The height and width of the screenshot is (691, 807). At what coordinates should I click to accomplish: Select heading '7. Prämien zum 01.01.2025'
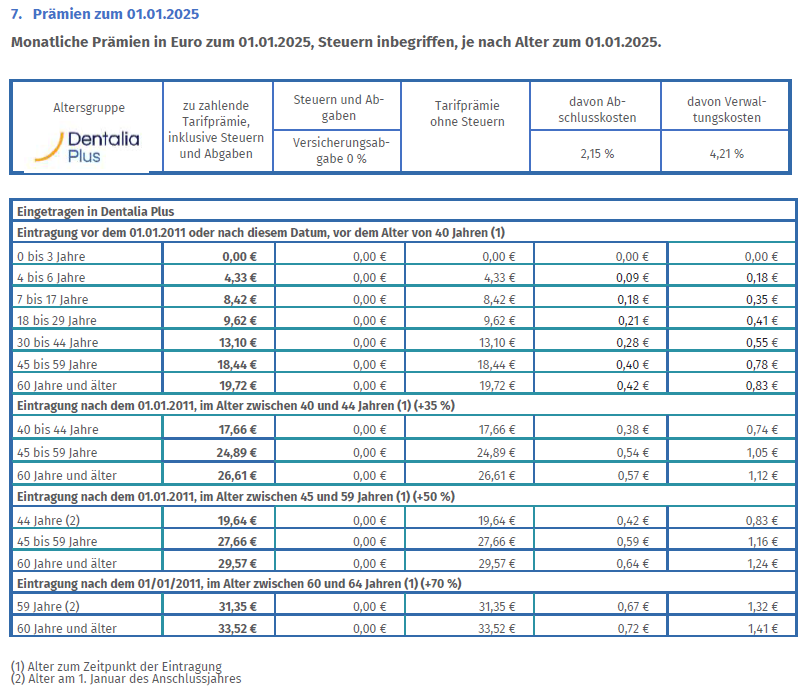coord(105,14)
